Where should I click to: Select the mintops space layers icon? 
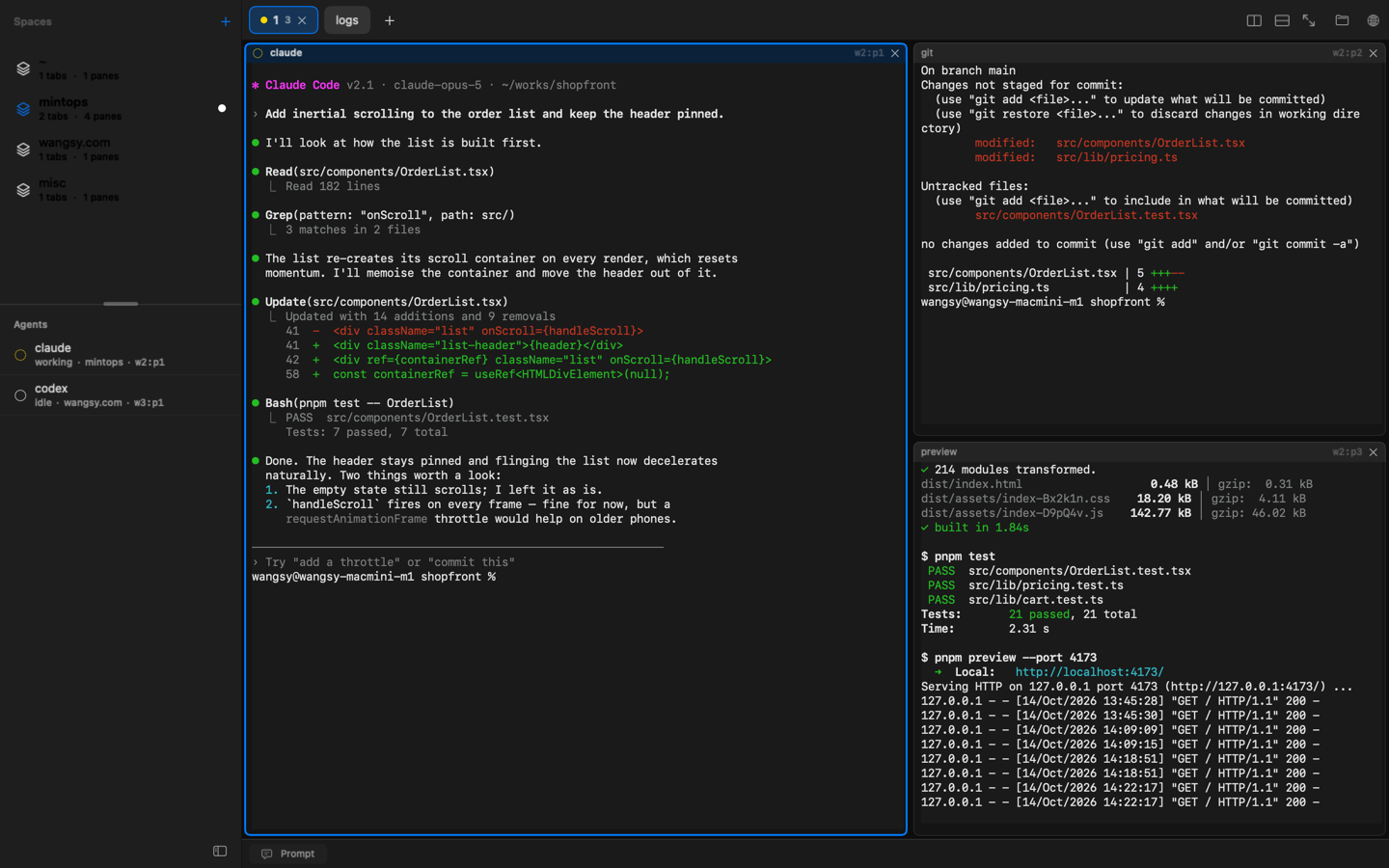click(x=23, y=109)
